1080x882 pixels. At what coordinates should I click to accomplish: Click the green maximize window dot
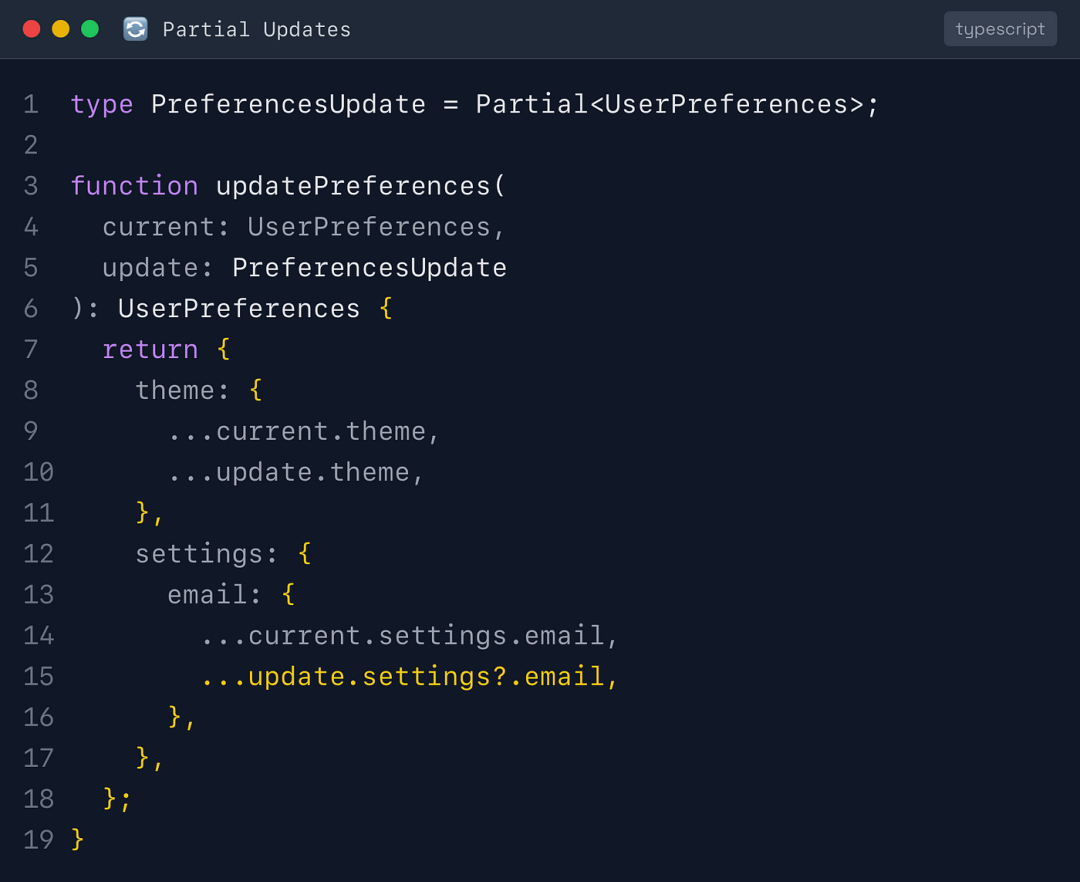point(90,29)
